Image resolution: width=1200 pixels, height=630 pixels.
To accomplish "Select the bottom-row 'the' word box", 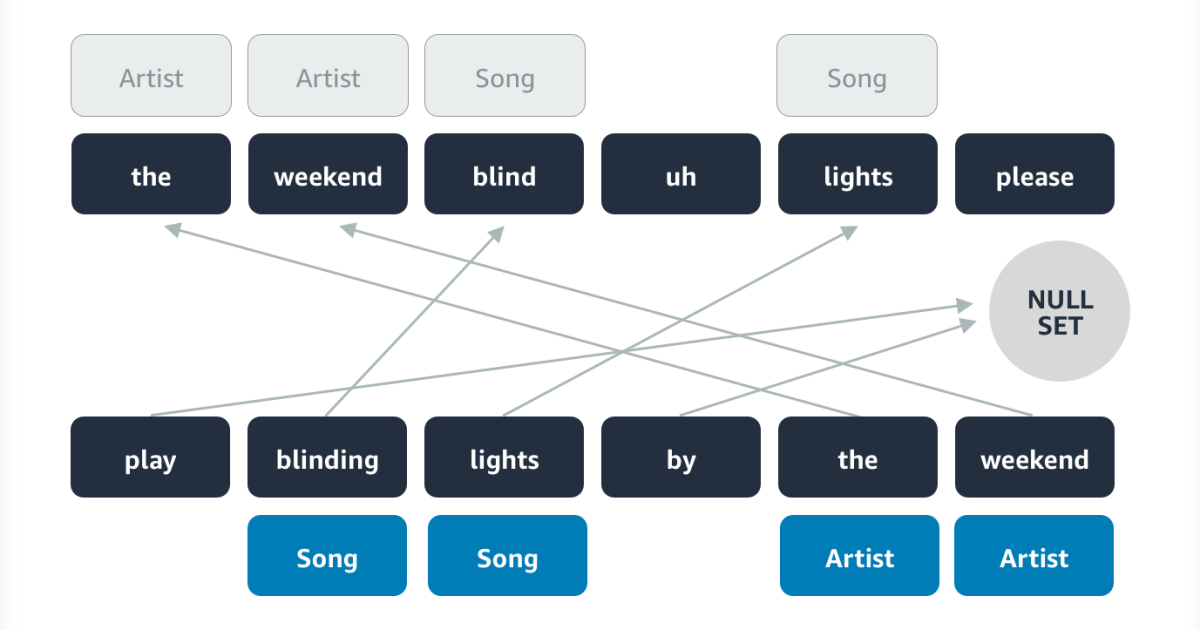I will [x=858, y=457].
